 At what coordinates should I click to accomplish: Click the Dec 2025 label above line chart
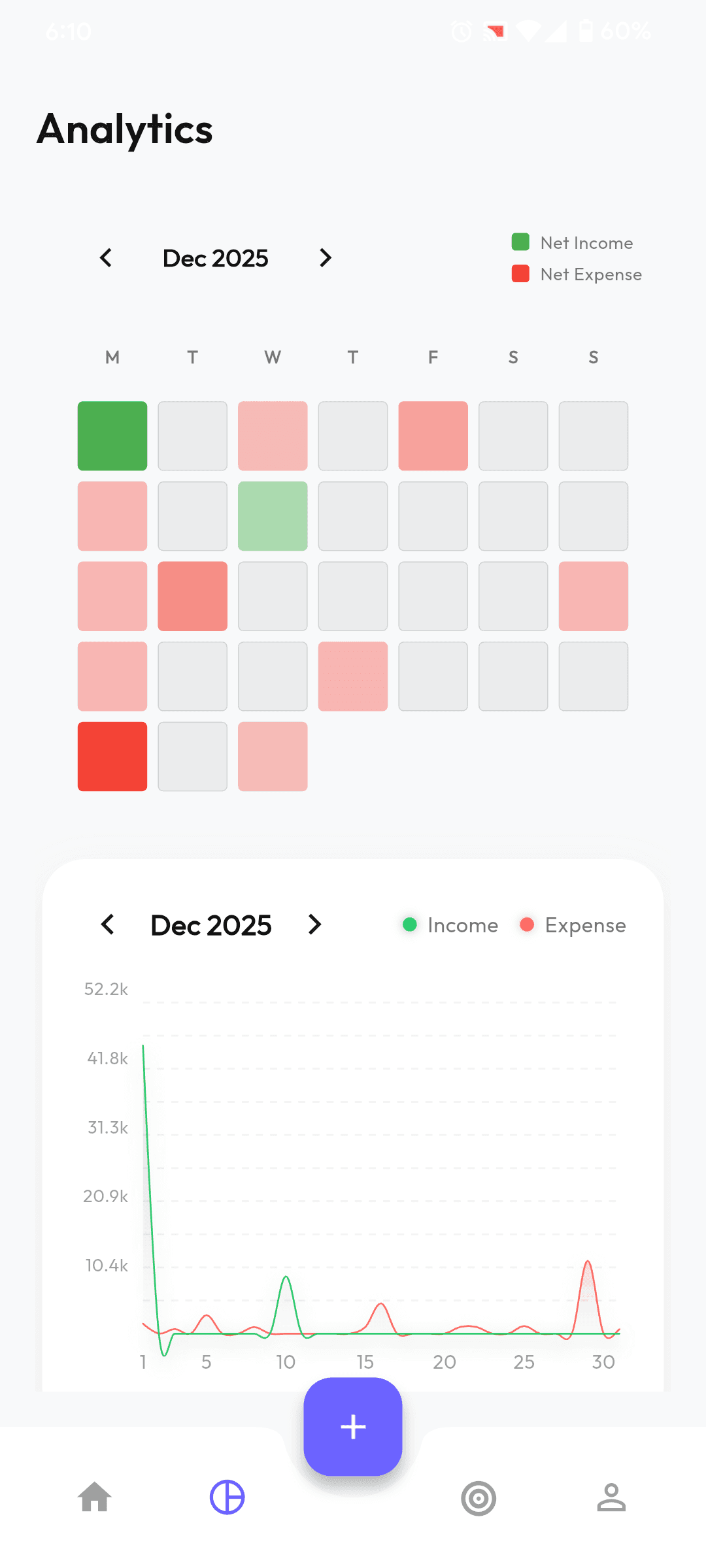point(210,925)
